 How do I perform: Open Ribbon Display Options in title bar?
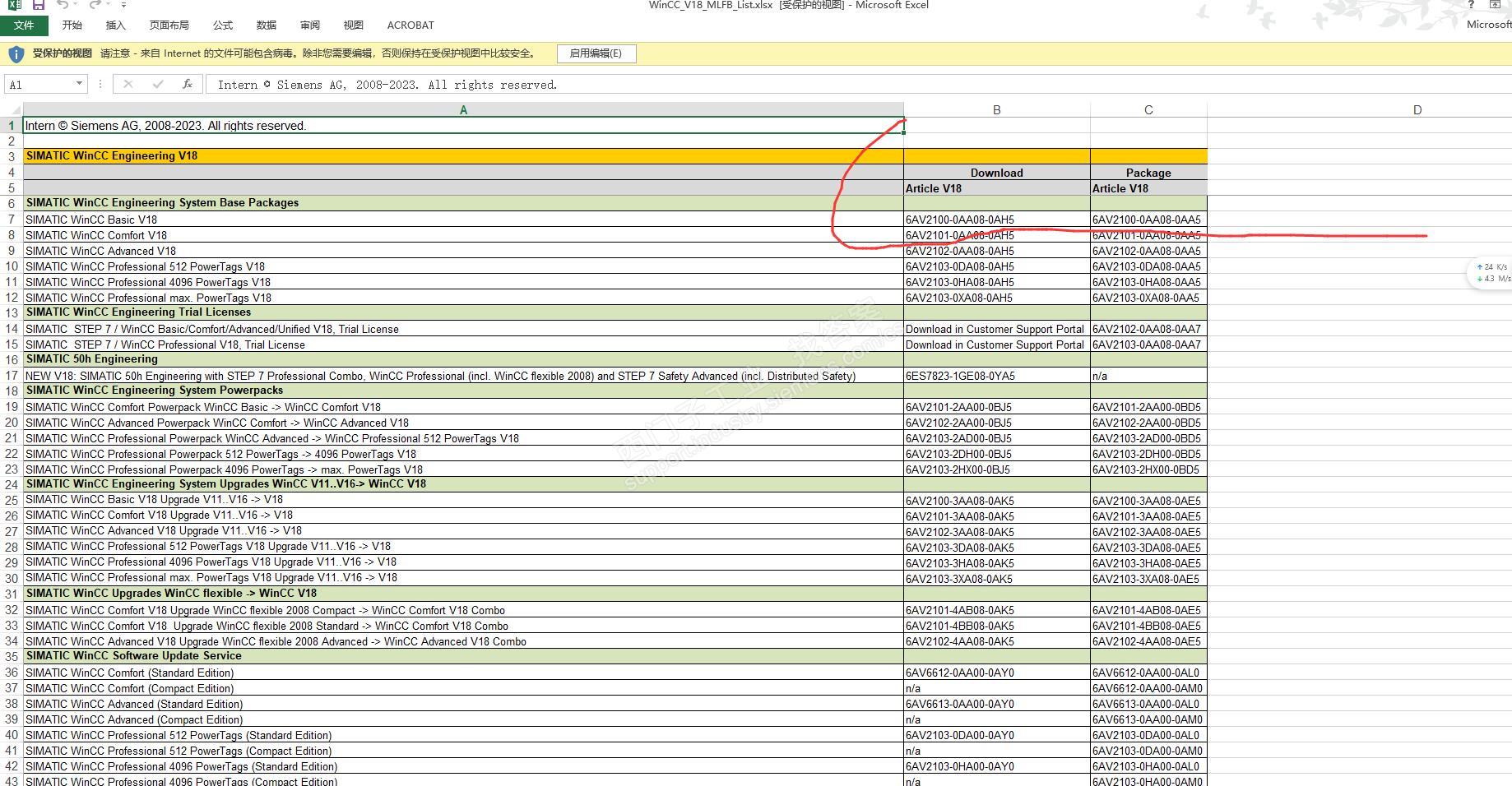(1496, 4)
